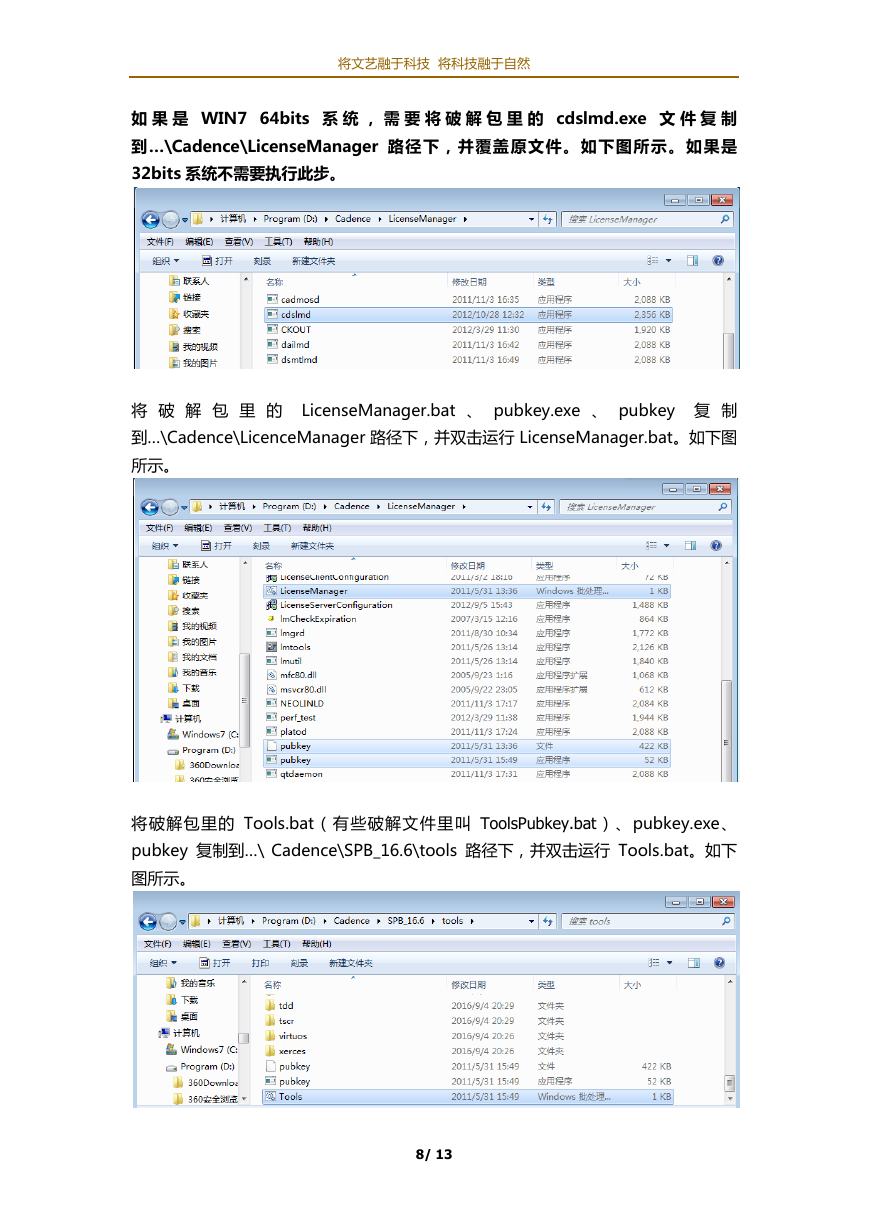869x1228 pixels.
Task: Open 联系人 folder in the cdslmd window sidebar
Action: 189,282
